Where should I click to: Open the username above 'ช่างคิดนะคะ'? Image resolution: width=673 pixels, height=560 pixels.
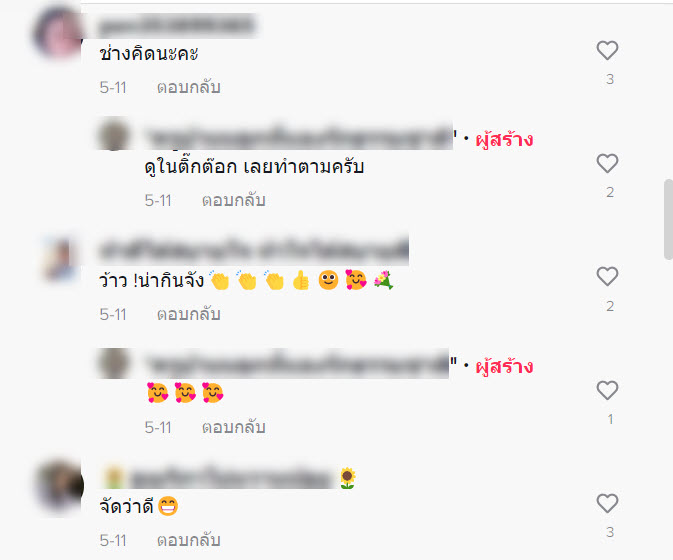[177, 26]
